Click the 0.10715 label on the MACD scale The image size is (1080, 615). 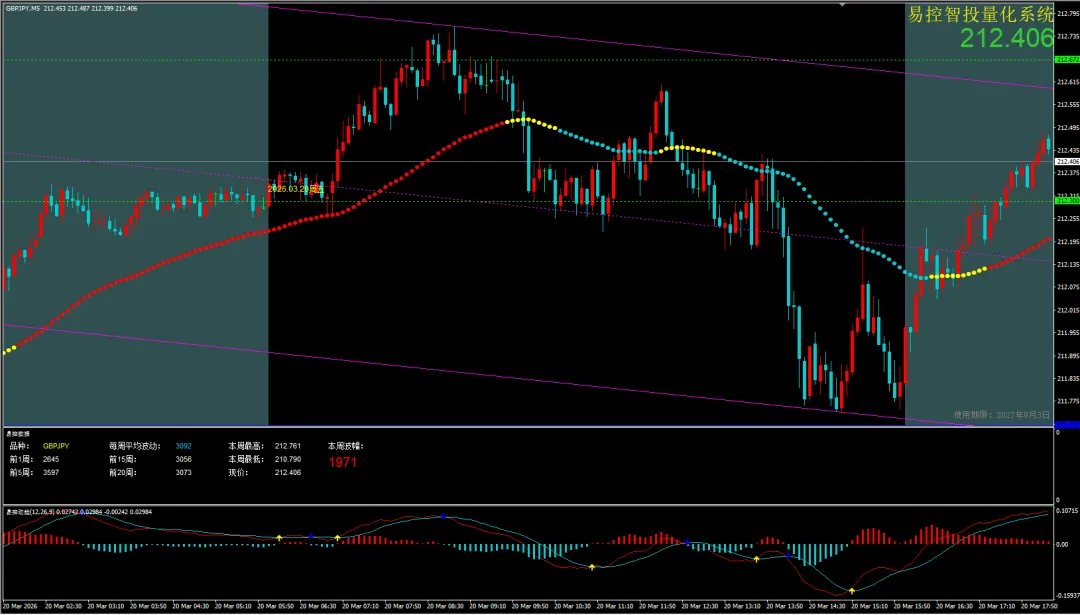pyautogui.click(x=1068, y=512)
